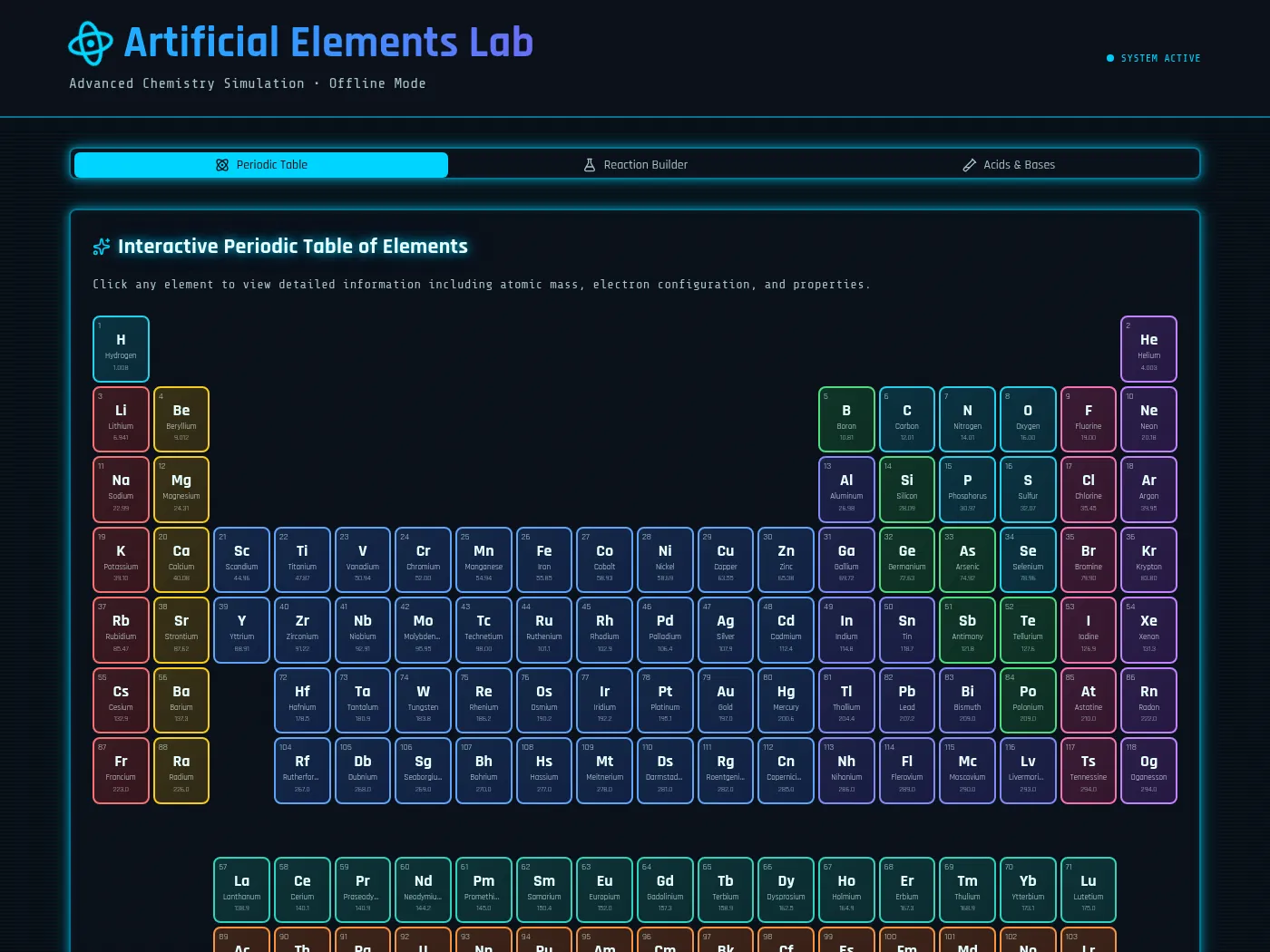Image resolution: width=1270 pixels, height=952 pixels.
Task: Select Francium from the alkali metals column
Action: [121, 771]
